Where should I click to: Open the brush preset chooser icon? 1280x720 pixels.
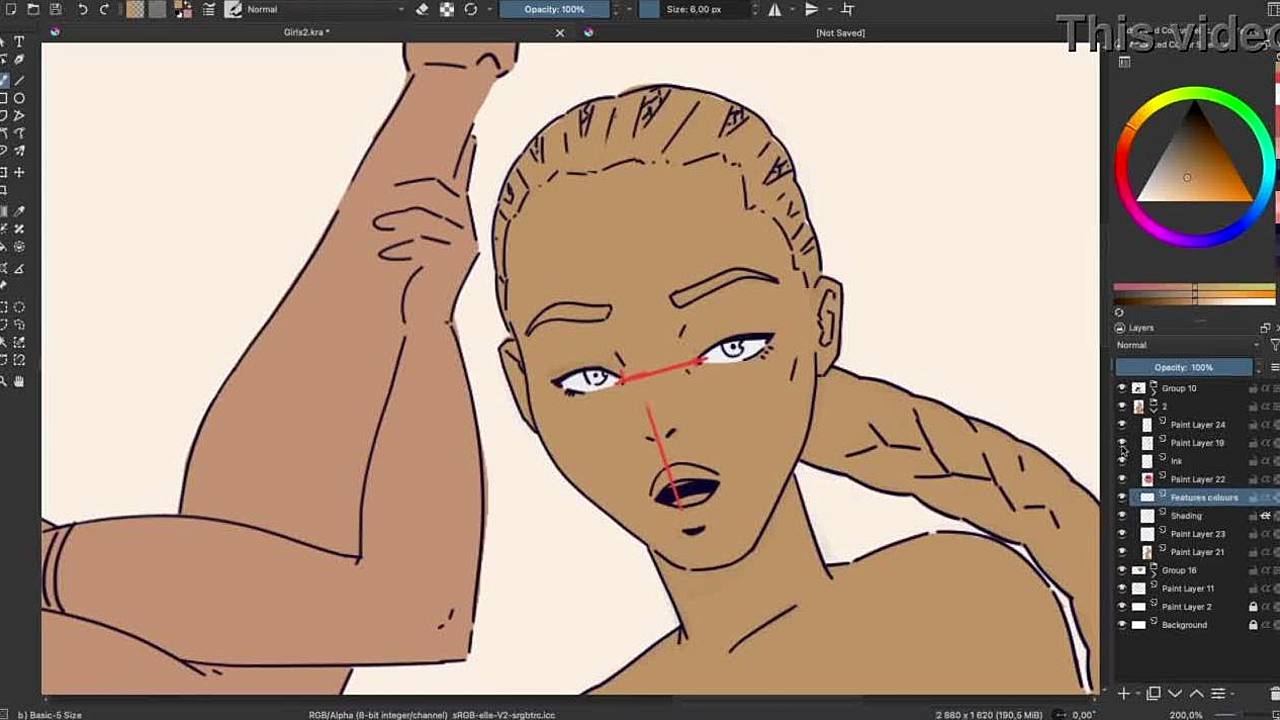(233, 9)
